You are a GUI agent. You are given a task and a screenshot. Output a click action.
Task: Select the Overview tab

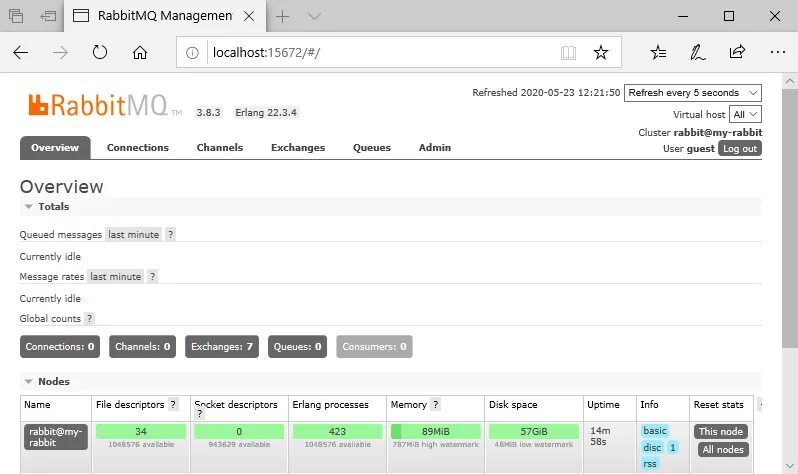(x=55, y=148)
